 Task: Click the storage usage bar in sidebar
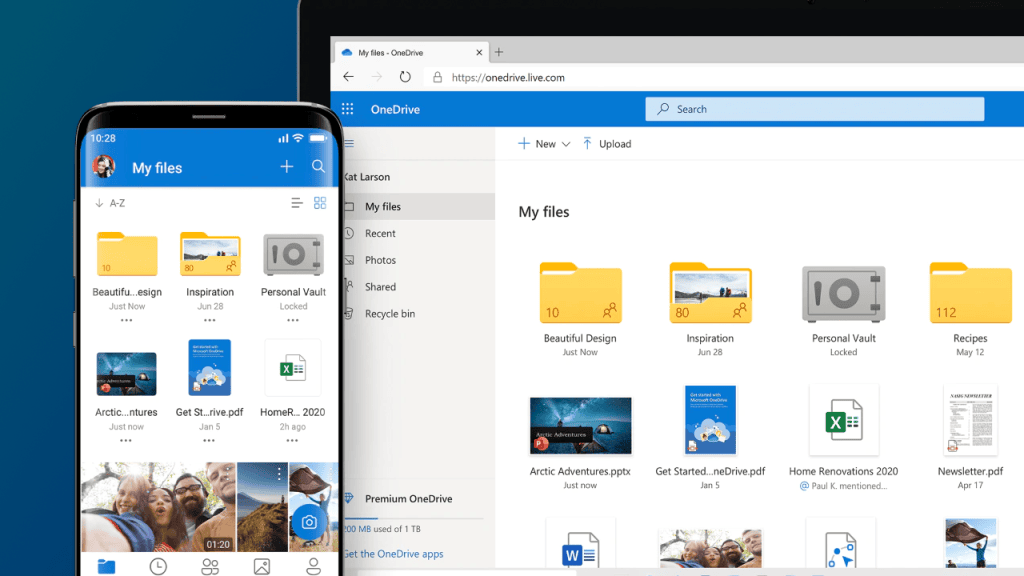pyautogui.click(x=414, y=518)
